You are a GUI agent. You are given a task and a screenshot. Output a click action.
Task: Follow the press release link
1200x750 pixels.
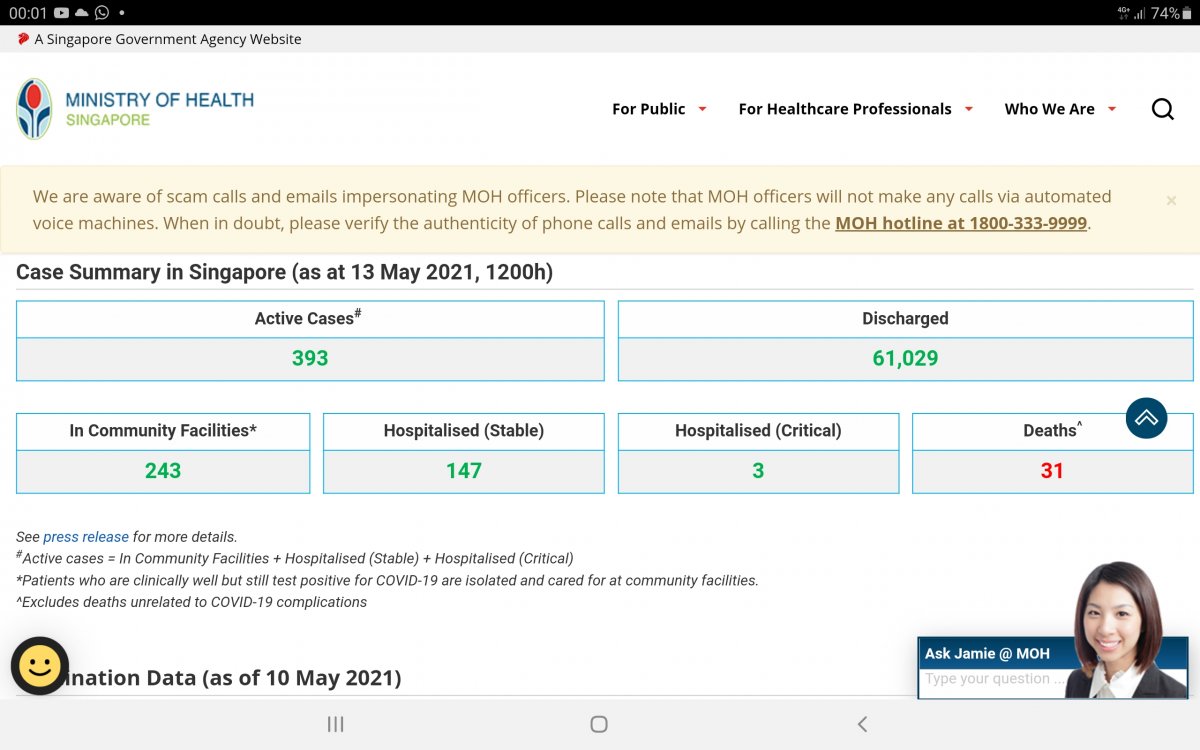[x=86, y=537]
